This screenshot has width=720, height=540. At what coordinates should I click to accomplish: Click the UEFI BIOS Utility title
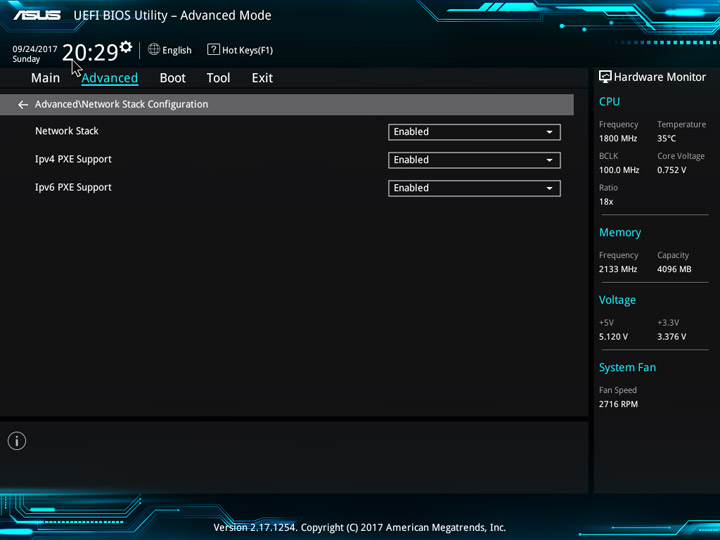(x=172, y=15)
